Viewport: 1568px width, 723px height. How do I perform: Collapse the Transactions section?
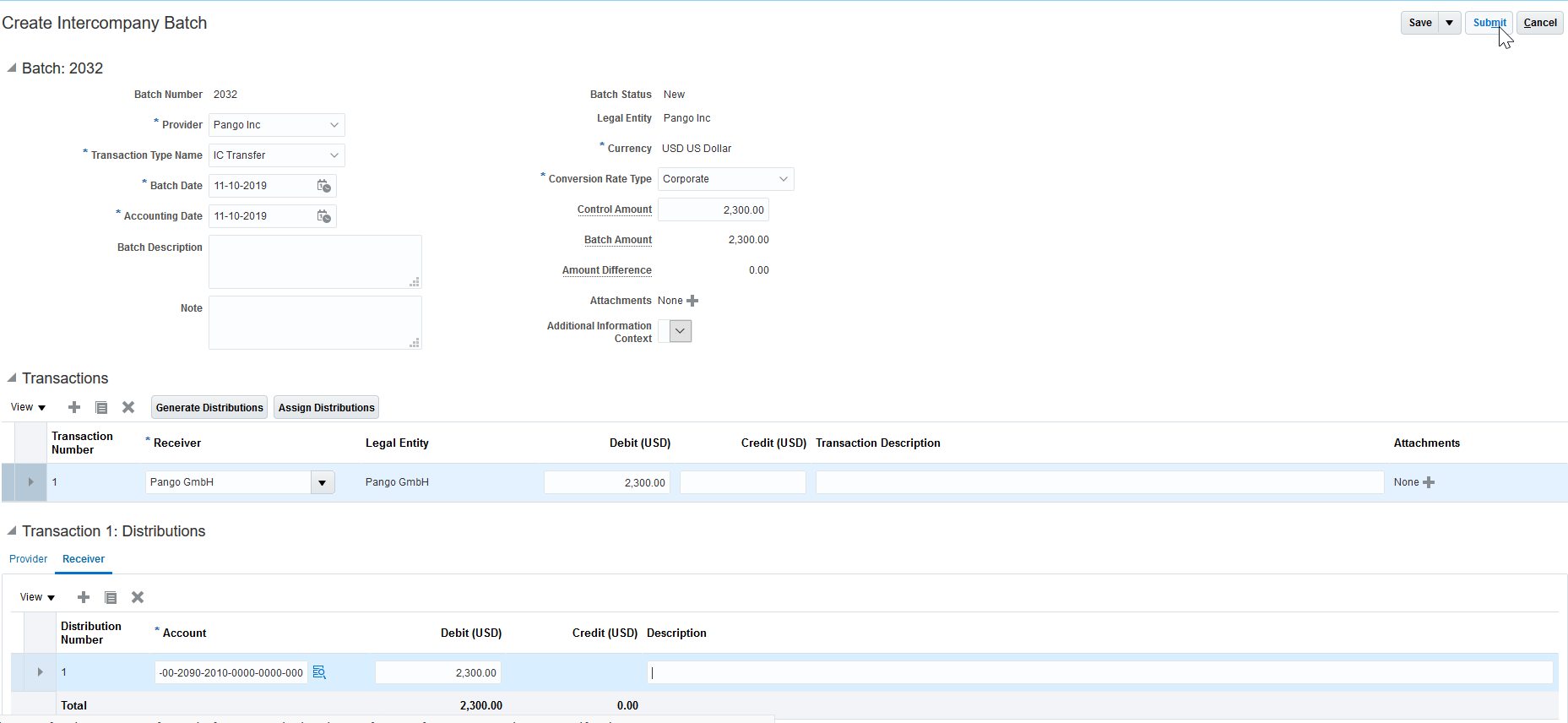click(x=12, y=378)
